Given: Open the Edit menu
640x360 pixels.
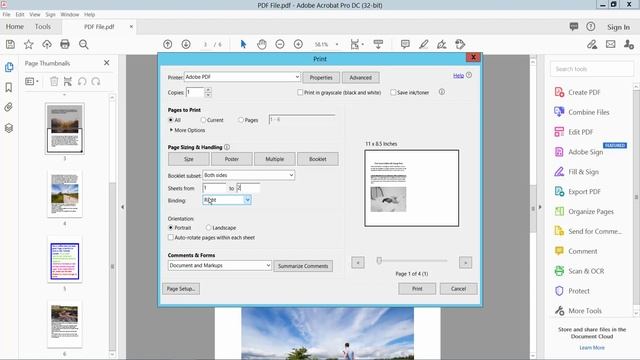Looking at the screenshot, I should coord(20,14).
